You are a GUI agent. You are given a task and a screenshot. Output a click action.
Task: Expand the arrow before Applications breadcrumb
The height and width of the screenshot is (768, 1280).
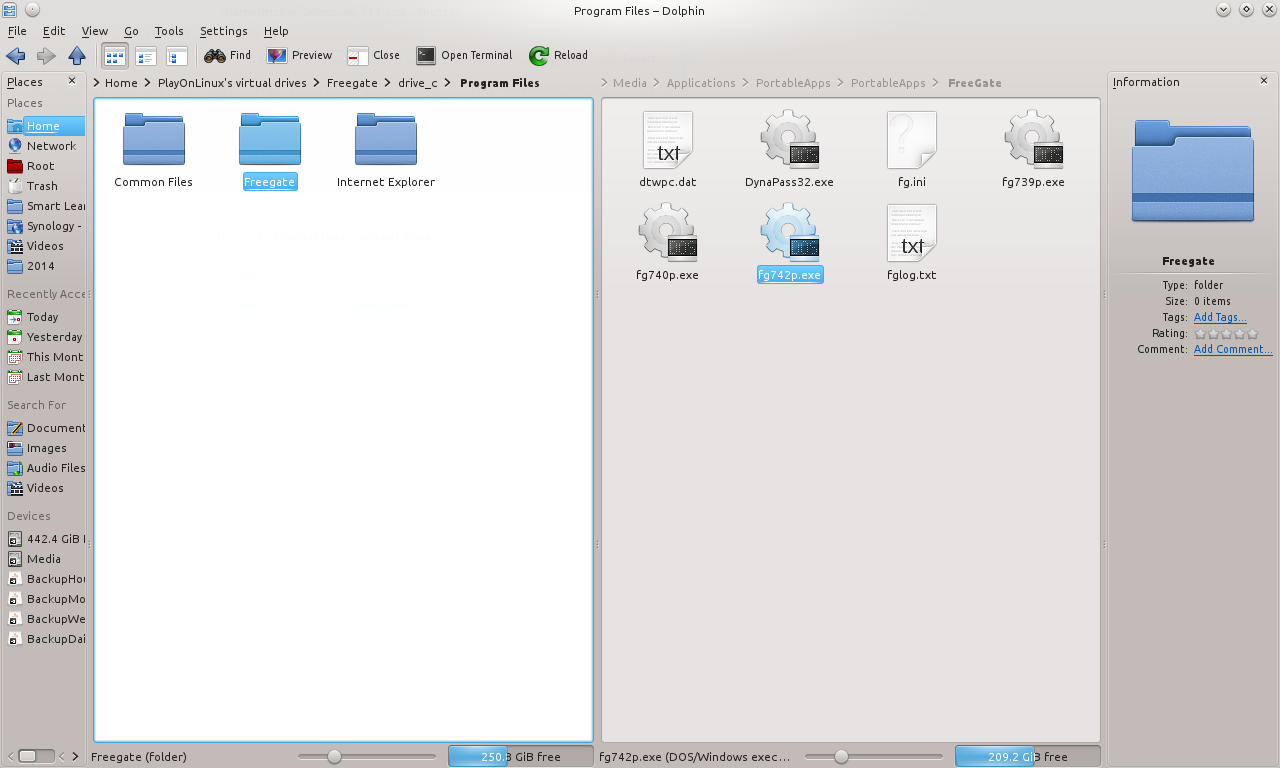(x=657, y=83)
